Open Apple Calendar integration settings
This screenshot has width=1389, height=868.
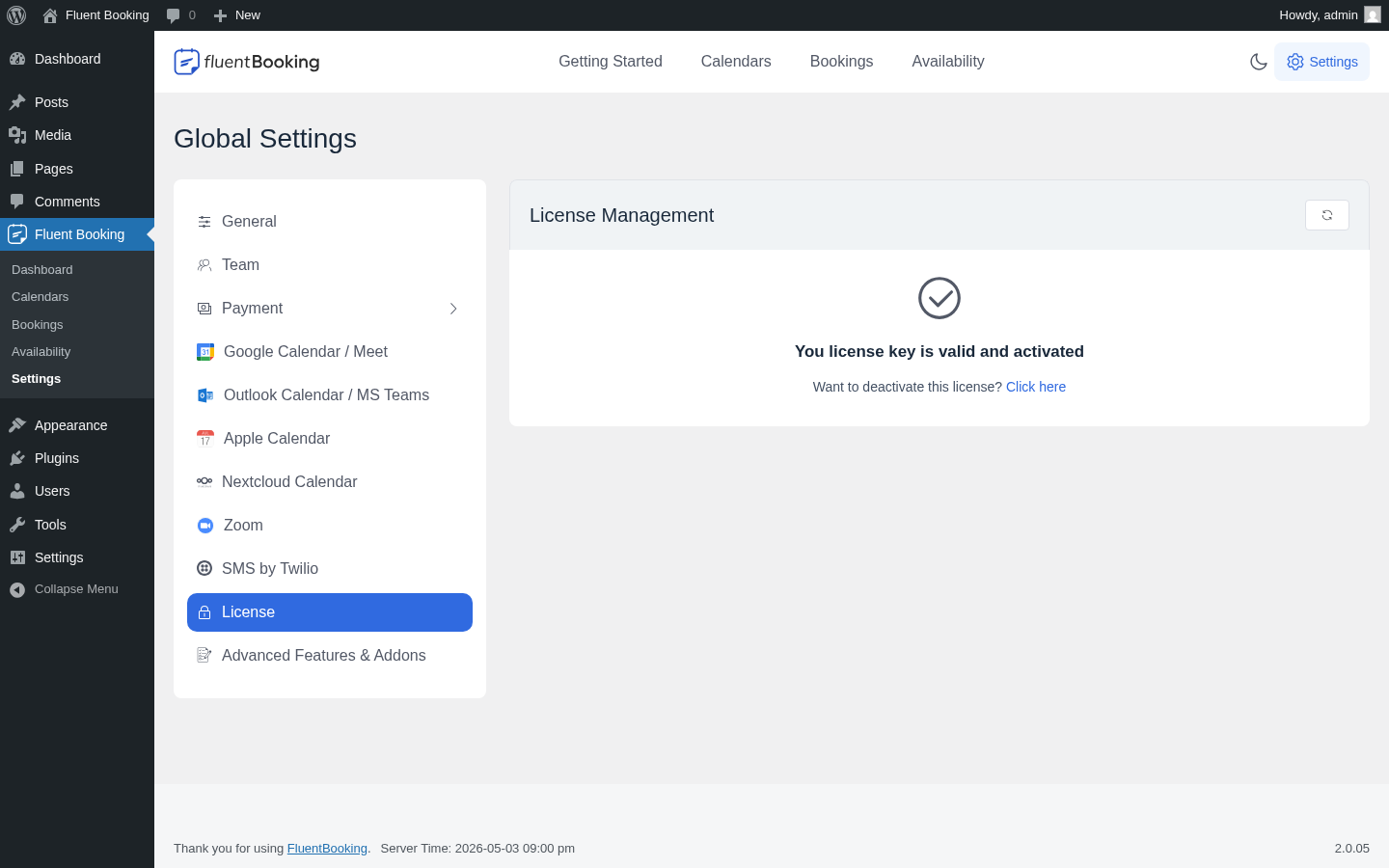(x=330, y=439)
